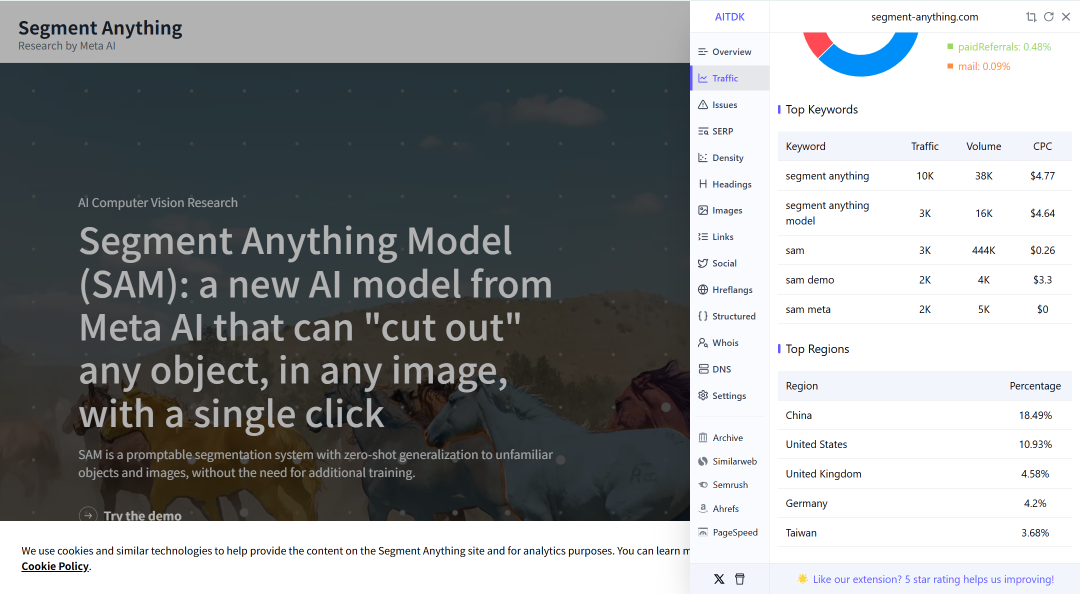Click the Similarweb icon
This screenshot has width=1080, height=594.
pos(703,461)
